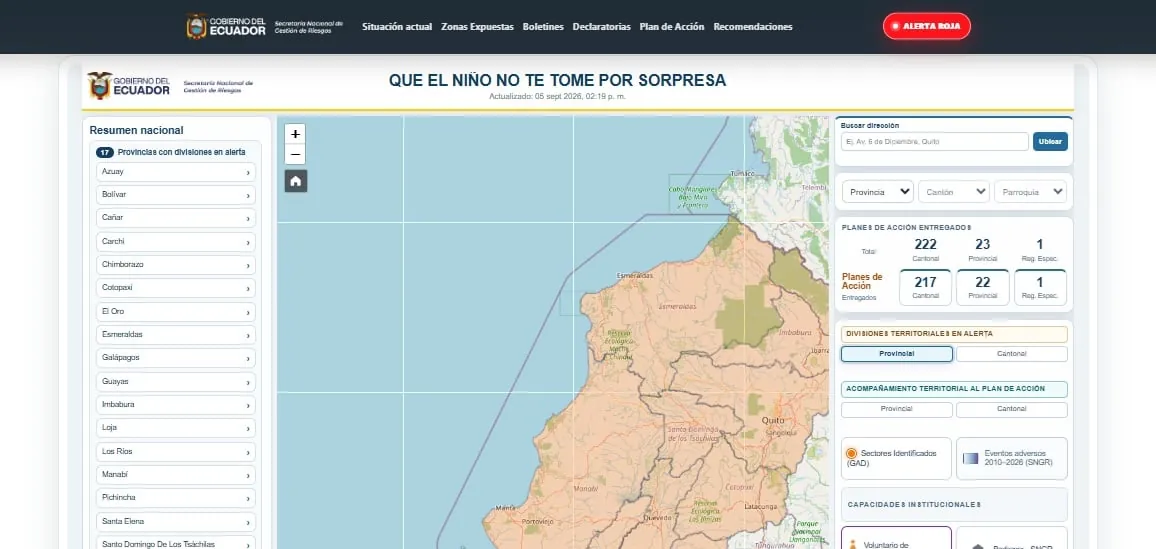Toggle Bodegas SNGR capacity layer
This screenshot has height=549, width=1156.
click(1012, 538)
